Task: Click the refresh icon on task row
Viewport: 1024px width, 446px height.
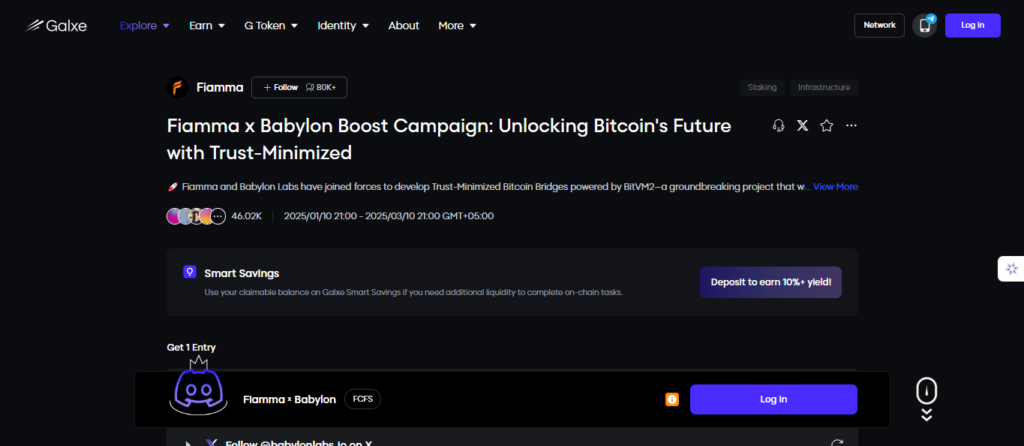Action: pyautogui.click(x=837, y=442)
